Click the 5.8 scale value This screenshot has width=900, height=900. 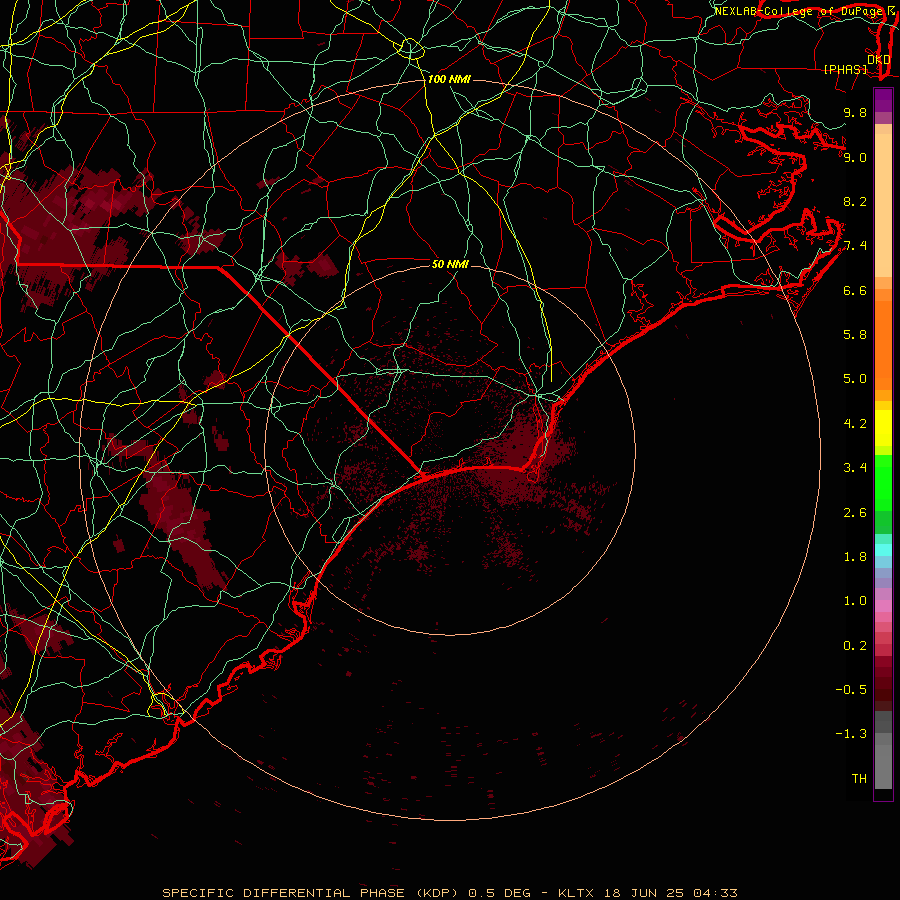pos(855,335)
